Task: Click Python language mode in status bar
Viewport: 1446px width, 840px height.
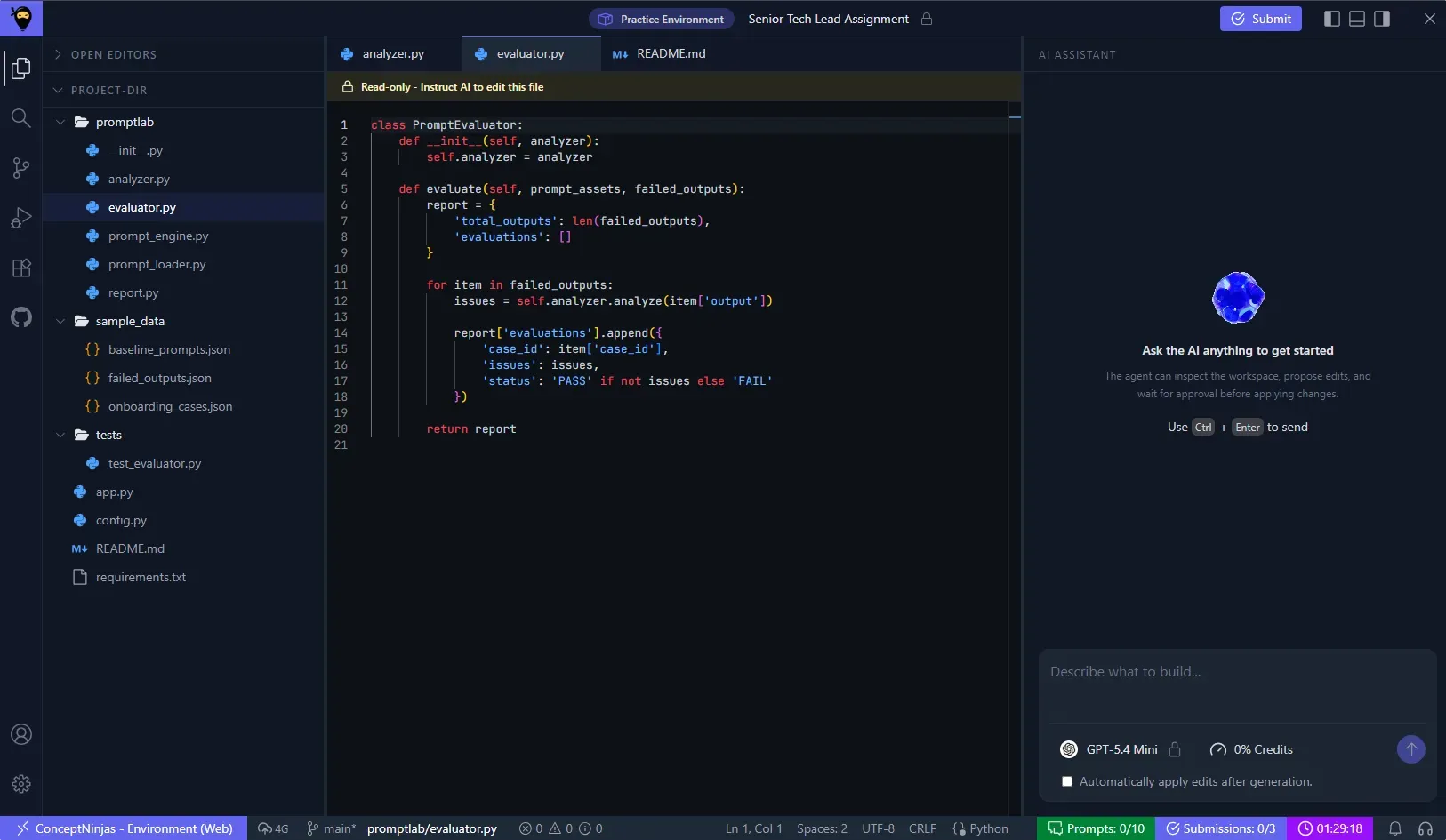Action: [980, 828]
